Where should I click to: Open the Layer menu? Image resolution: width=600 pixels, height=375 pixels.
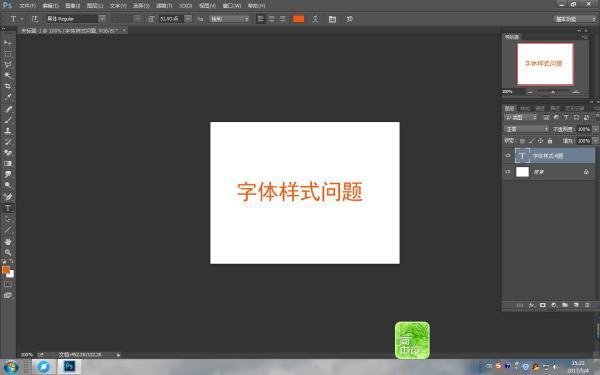click(x=95, y=6)
